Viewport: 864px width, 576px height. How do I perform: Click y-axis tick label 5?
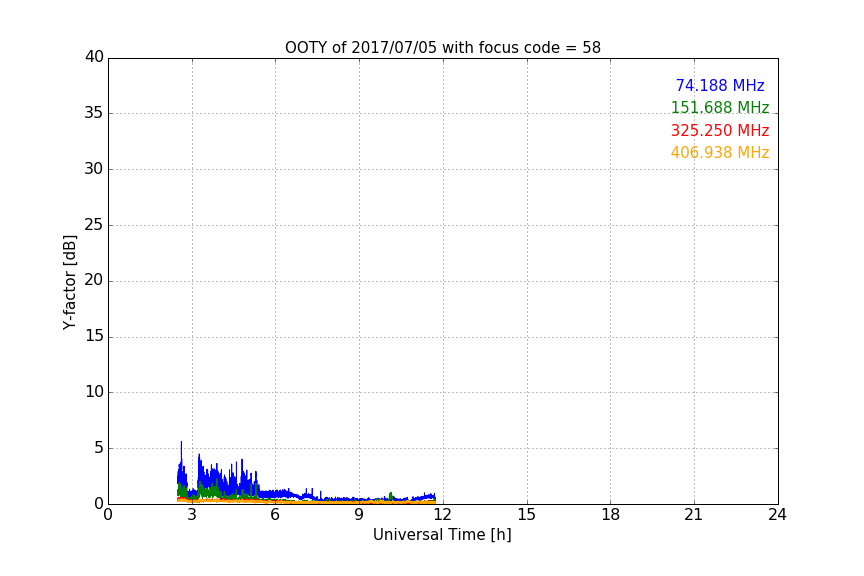(99, 448)
